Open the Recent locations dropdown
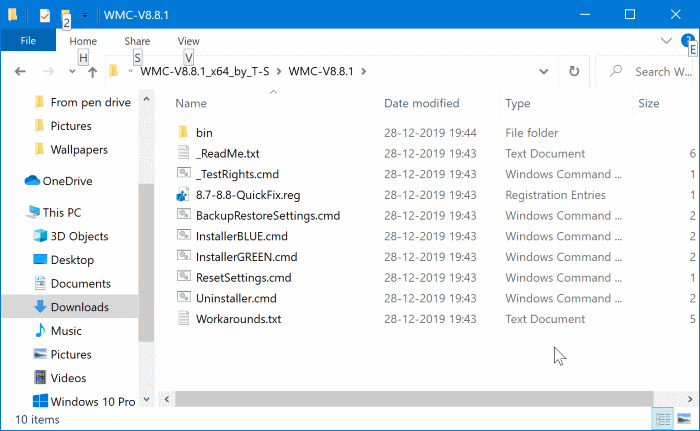700x431 pixels. [72, 71]
